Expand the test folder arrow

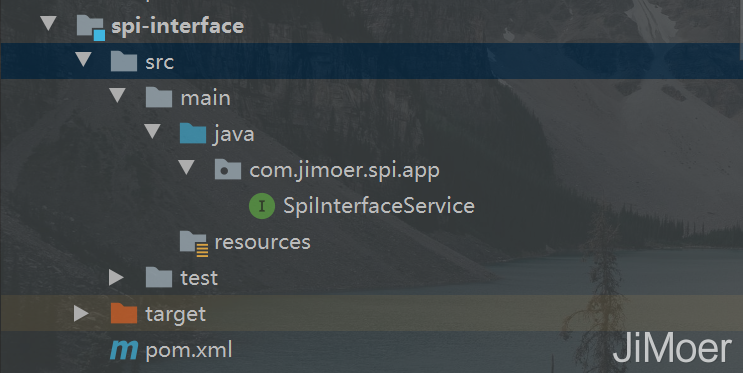[116, 278]
